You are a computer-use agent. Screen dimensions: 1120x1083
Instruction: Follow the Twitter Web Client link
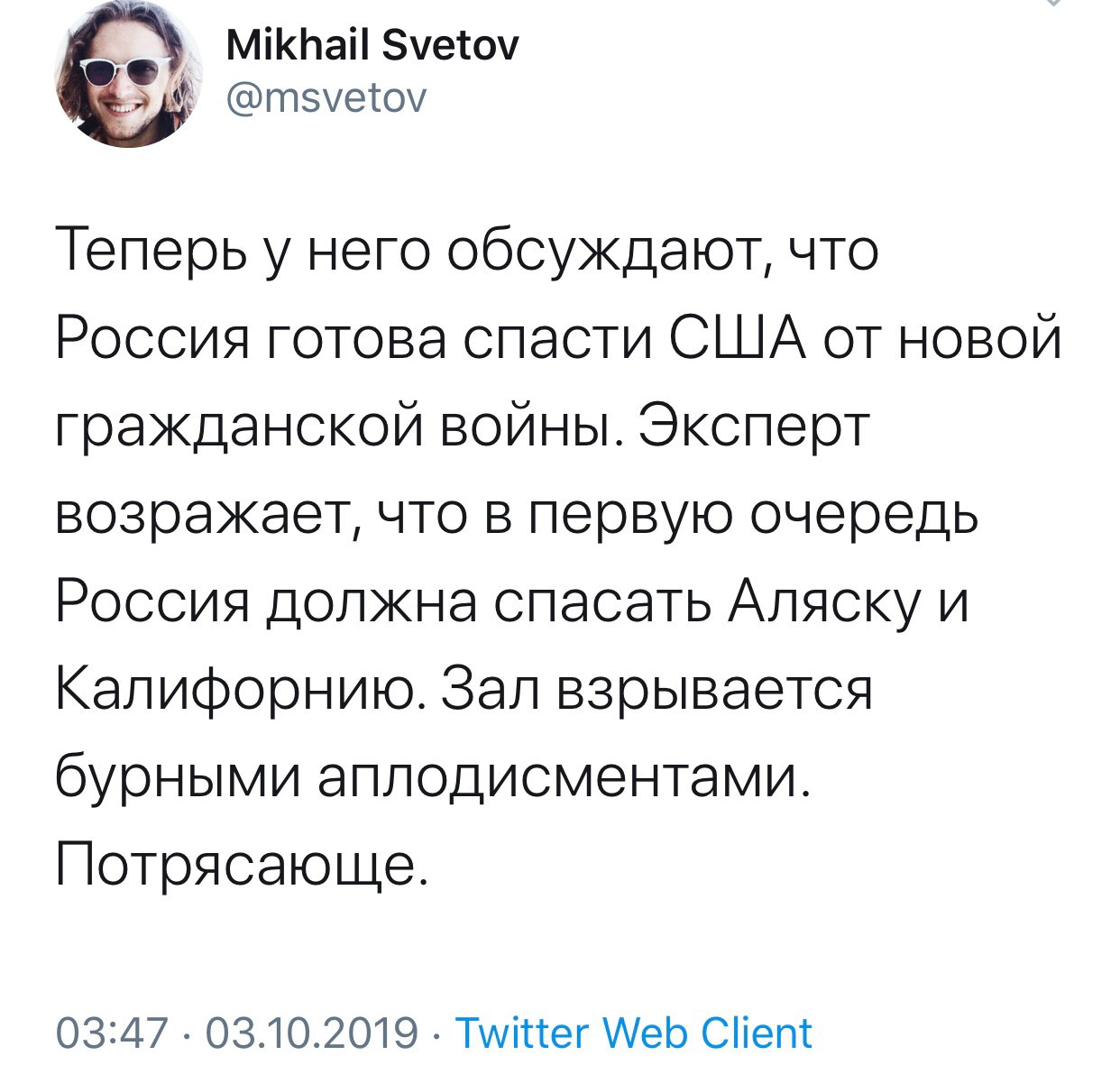tap(634, 1033)
